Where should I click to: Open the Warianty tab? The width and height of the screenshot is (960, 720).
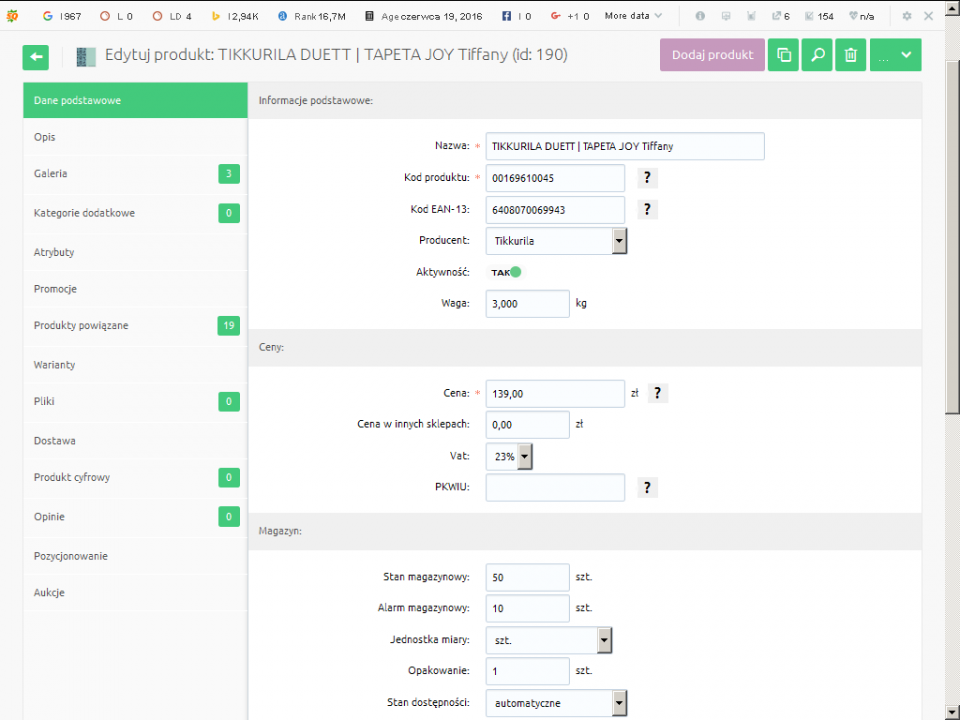[135, 365]
